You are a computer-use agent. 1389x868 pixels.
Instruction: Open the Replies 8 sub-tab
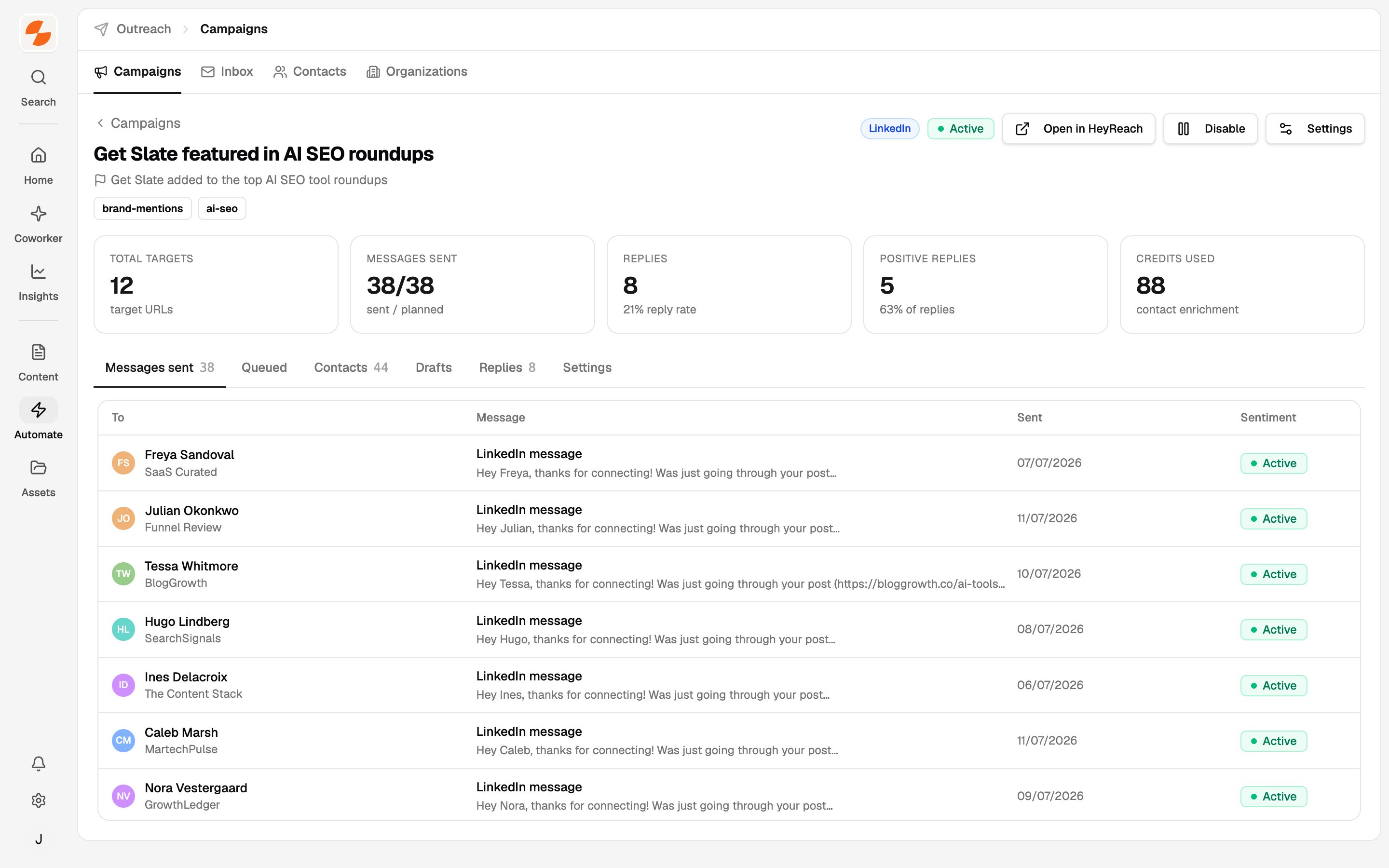click(x=507, y=367)
